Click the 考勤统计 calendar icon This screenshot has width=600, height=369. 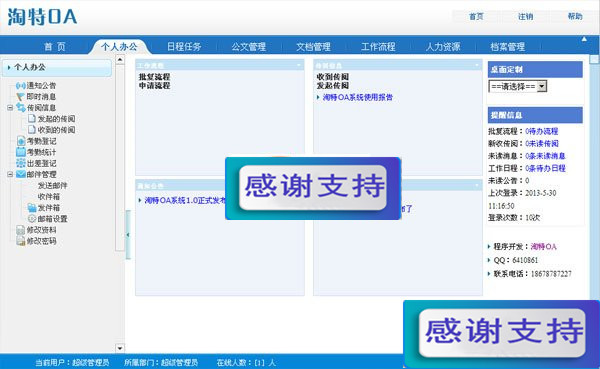coord(21,152)
